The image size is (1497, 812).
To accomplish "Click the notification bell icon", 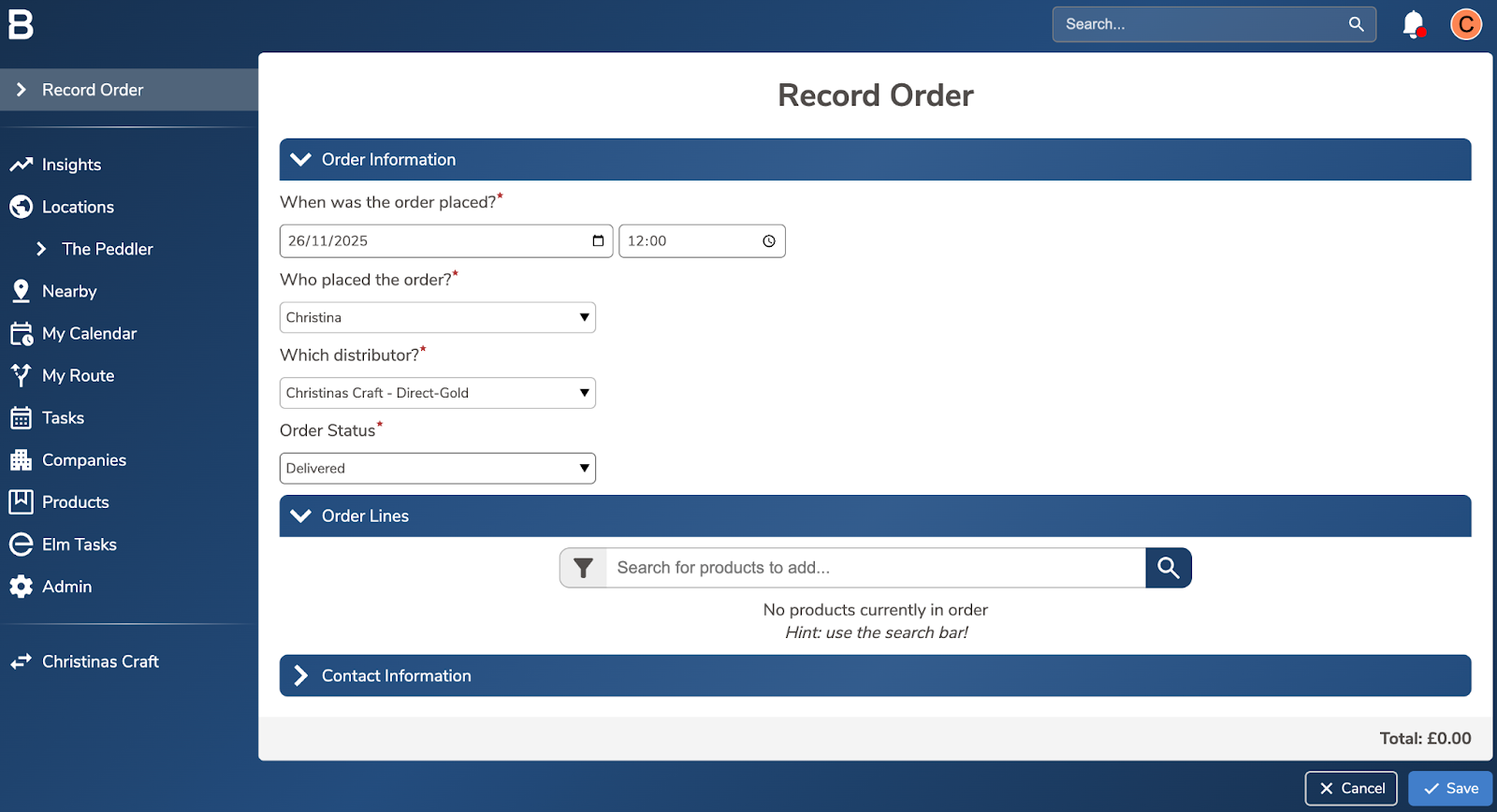I will coord(1413,24).
